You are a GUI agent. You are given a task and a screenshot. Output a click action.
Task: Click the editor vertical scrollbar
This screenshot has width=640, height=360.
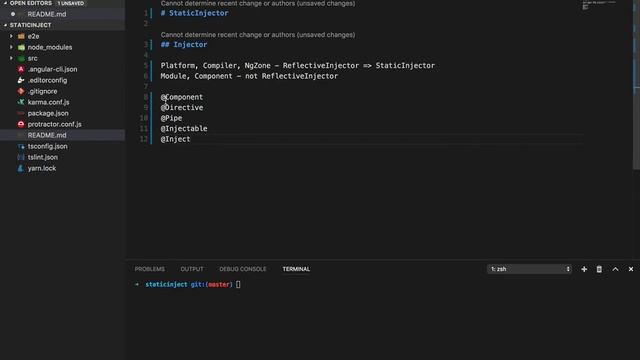(x=636, y=84)
